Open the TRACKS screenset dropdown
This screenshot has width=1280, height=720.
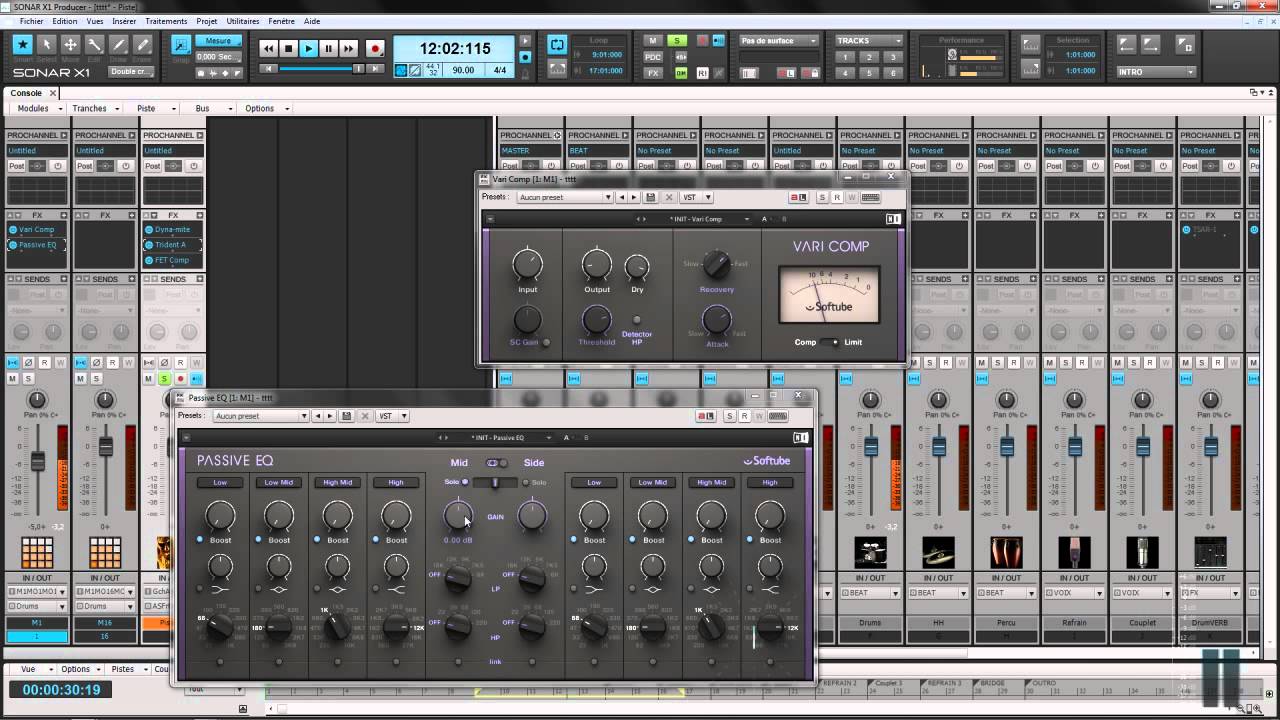pyautogui.click(x=869, y=41)
